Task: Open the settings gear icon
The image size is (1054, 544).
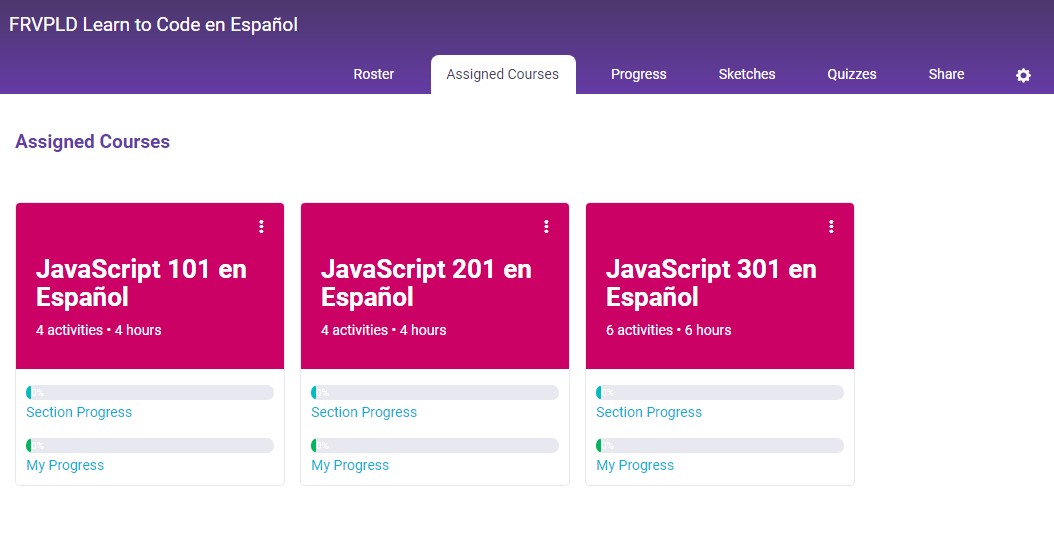Action: (1023, 75)
